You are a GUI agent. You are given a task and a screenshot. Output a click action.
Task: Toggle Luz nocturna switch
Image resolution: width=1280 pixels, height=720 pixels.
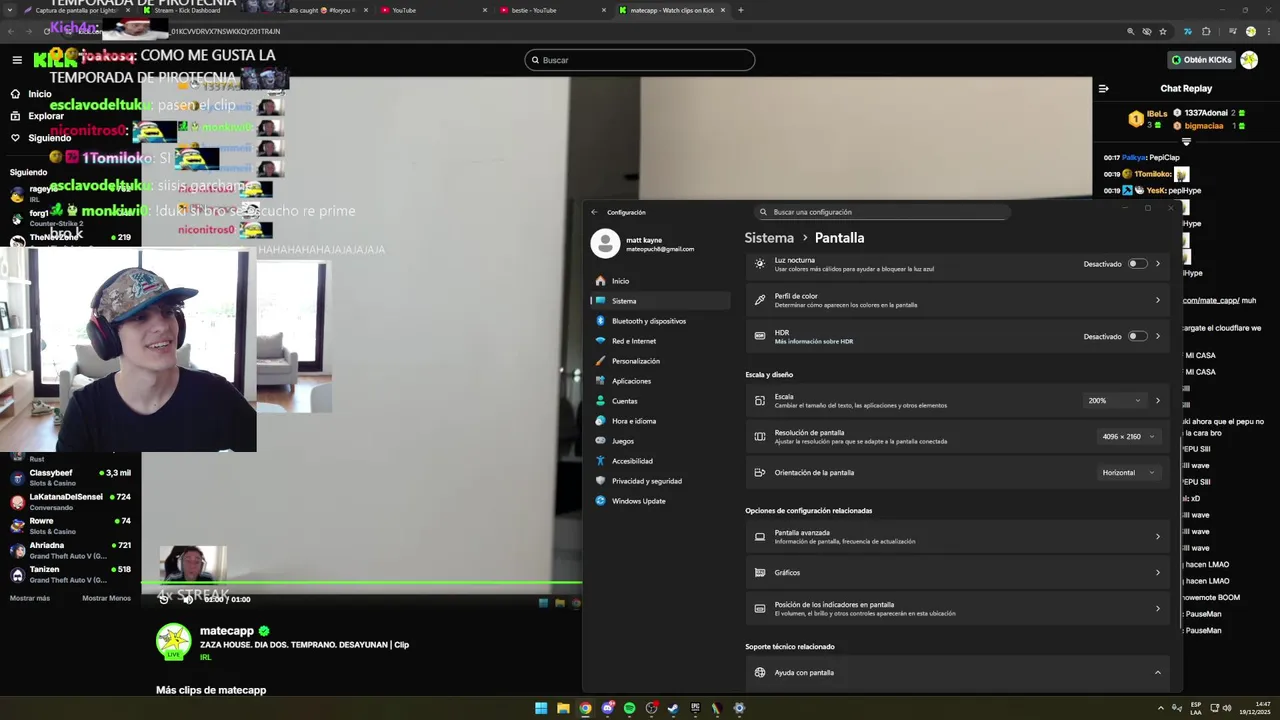coord(1137,264)
